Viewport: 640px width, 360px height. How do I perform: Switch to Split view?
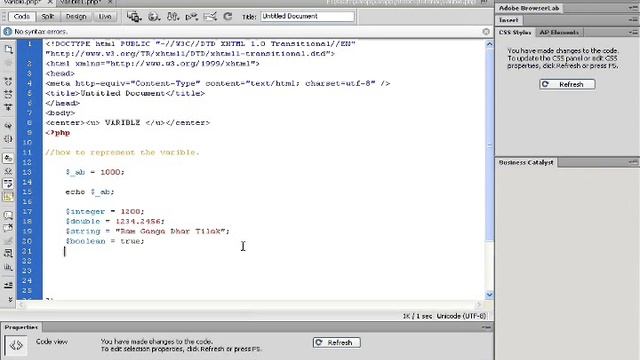[48, 16]
